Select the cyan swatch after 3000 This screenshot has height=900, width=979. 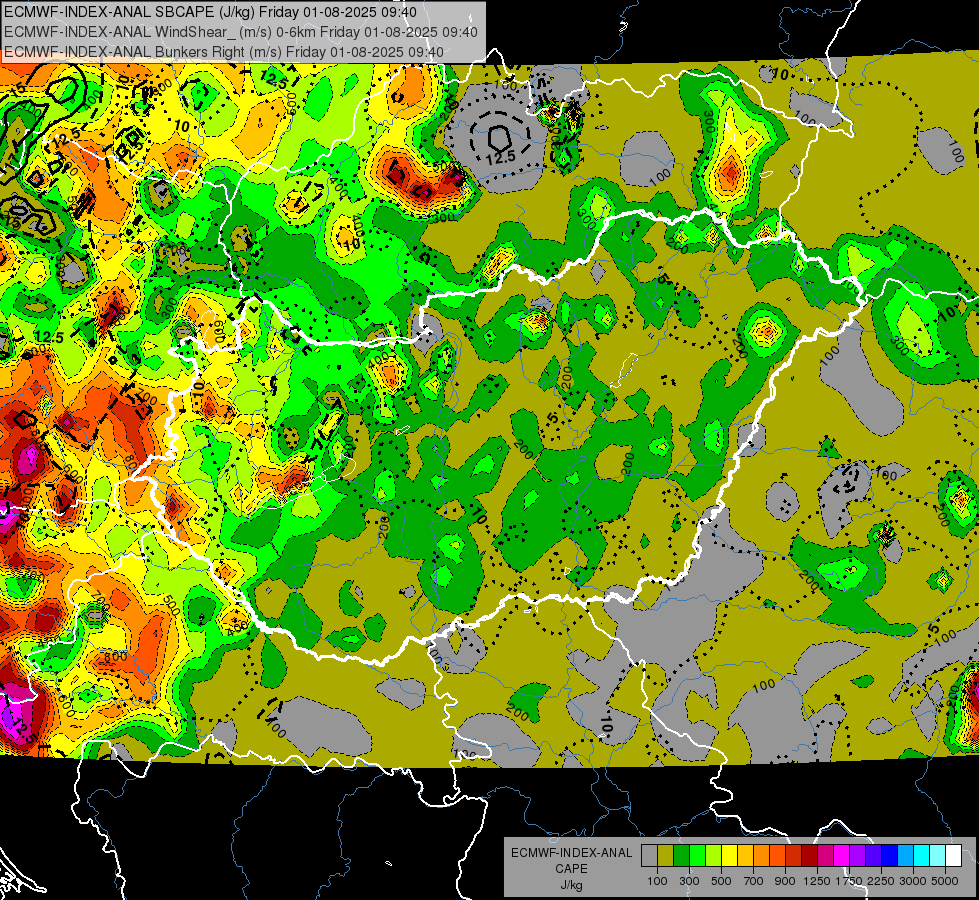pos(922,855)
